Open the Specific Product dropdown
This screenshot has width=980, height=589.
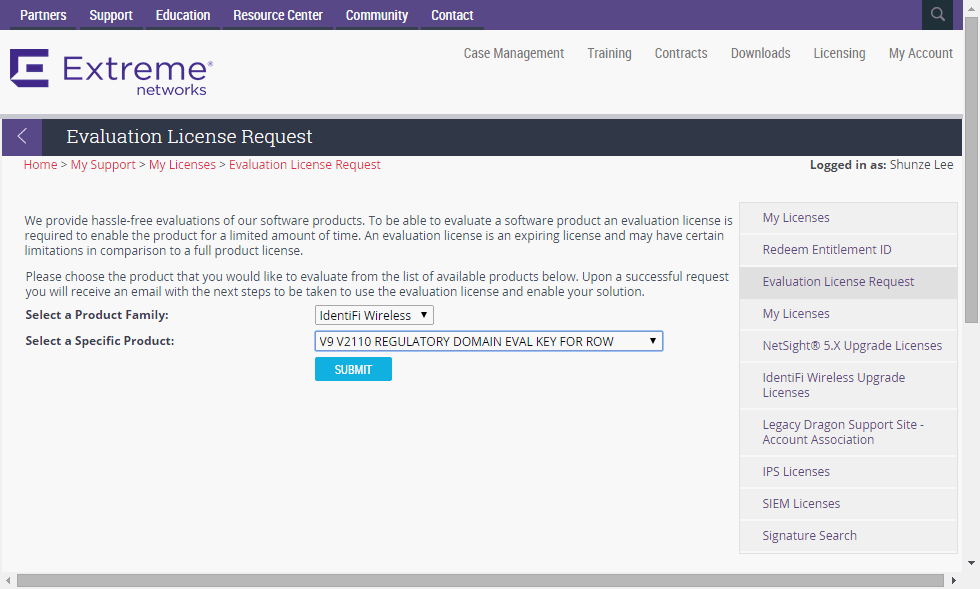[488, 341]
